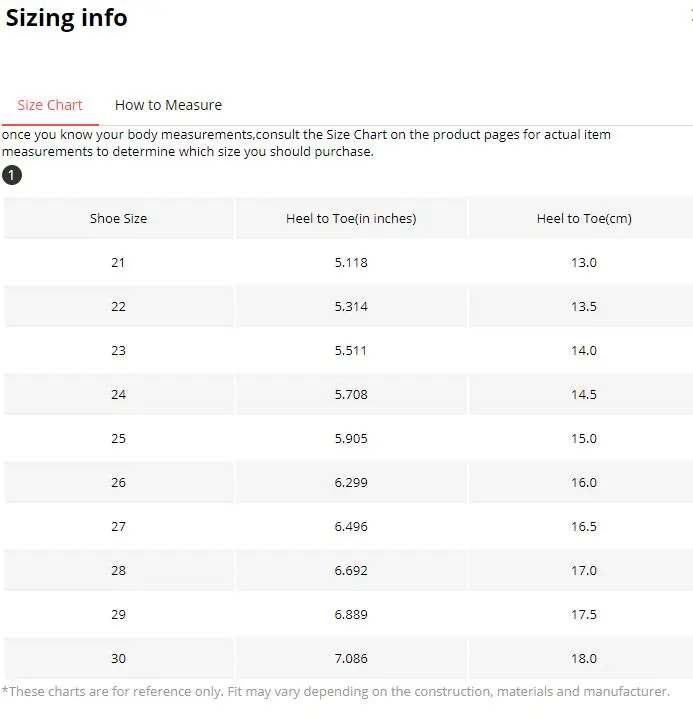Click the reference-only disclaimer text
This screenshot has height=722, width=693.
pos(336,691)
